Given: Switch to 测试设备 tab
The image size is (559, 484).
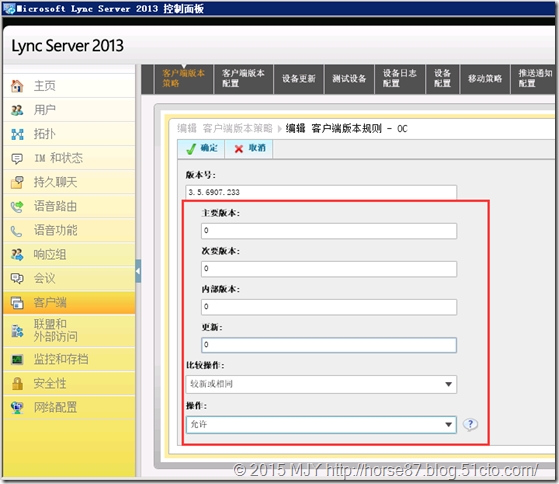Looking at the screenshot, I should 349,78.
